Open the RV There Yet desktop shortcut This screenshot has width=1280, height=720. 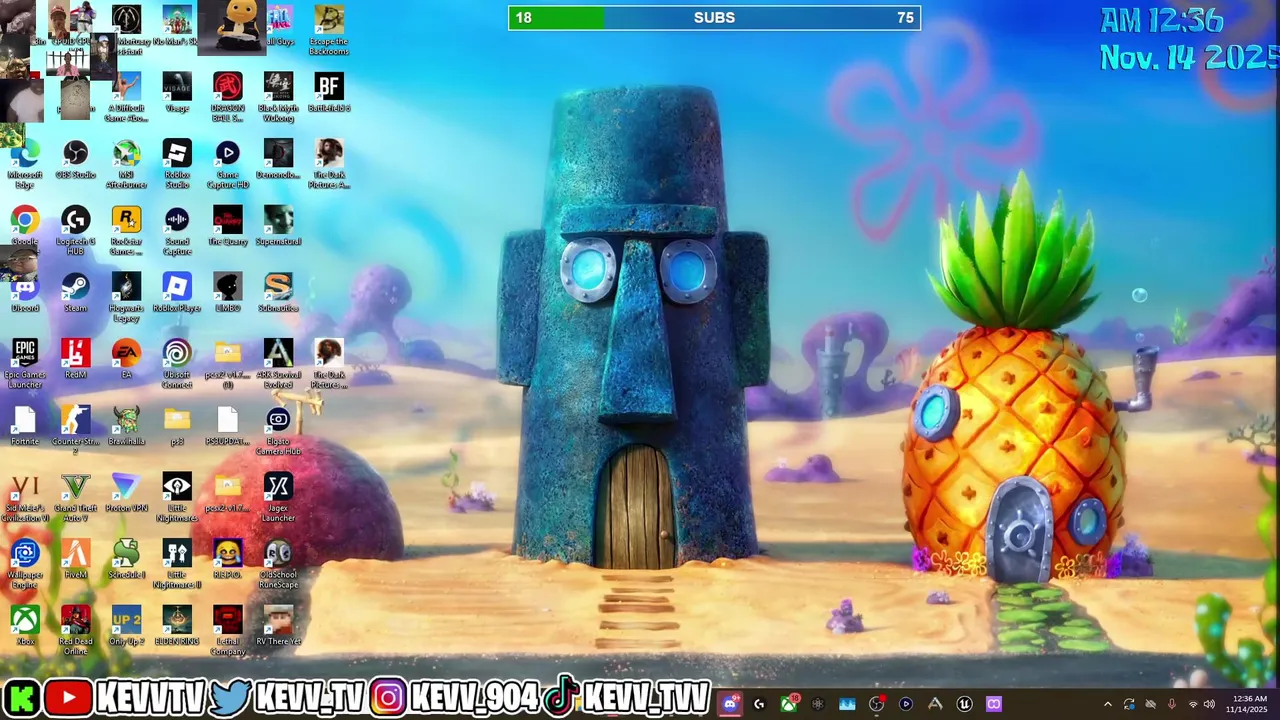click(x=278, y=626)
